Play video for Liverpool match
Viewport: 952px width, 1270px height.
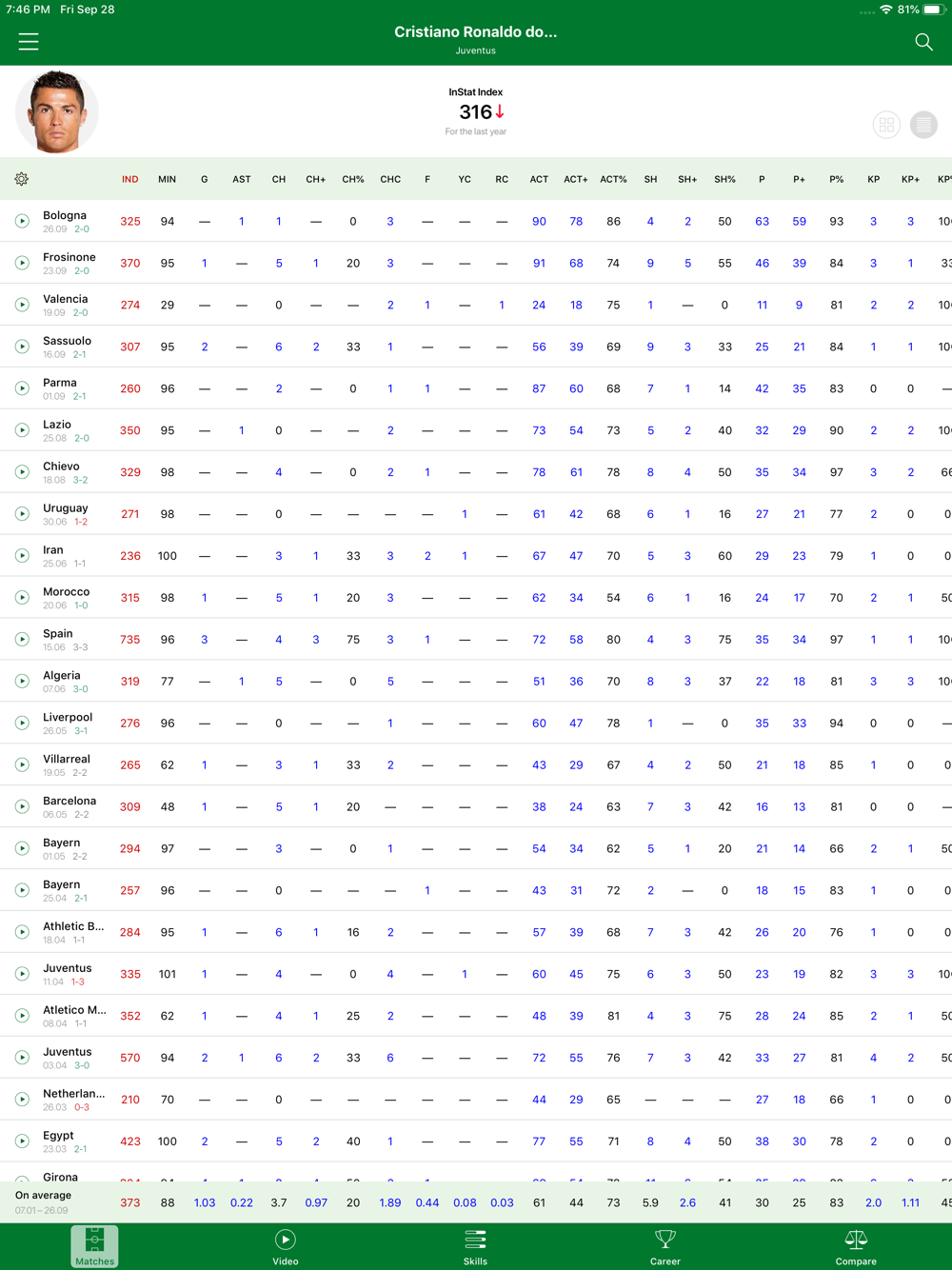22,724
